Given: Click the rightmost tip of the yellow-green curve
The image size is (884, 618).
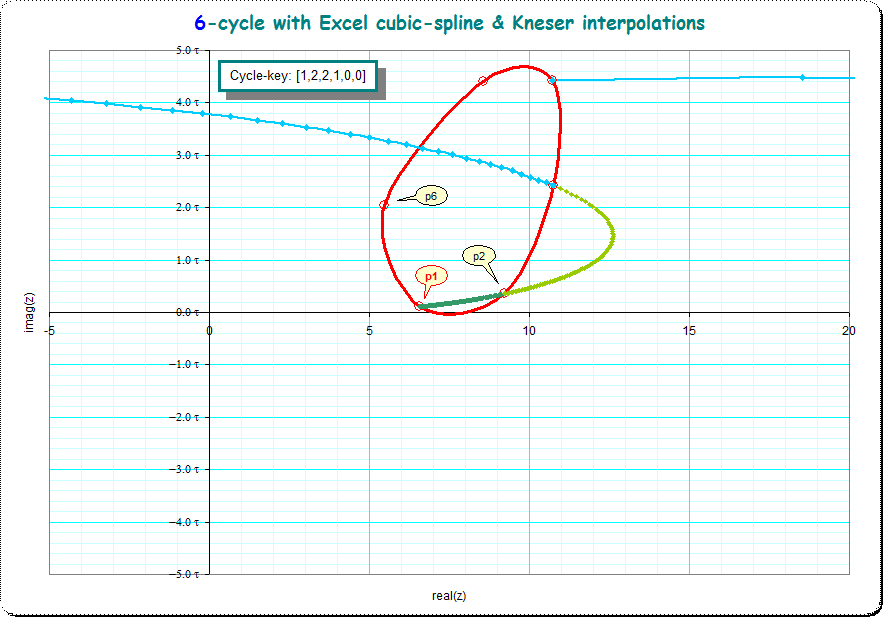Looking at the screenshot, I should click(x=612, y=236).
